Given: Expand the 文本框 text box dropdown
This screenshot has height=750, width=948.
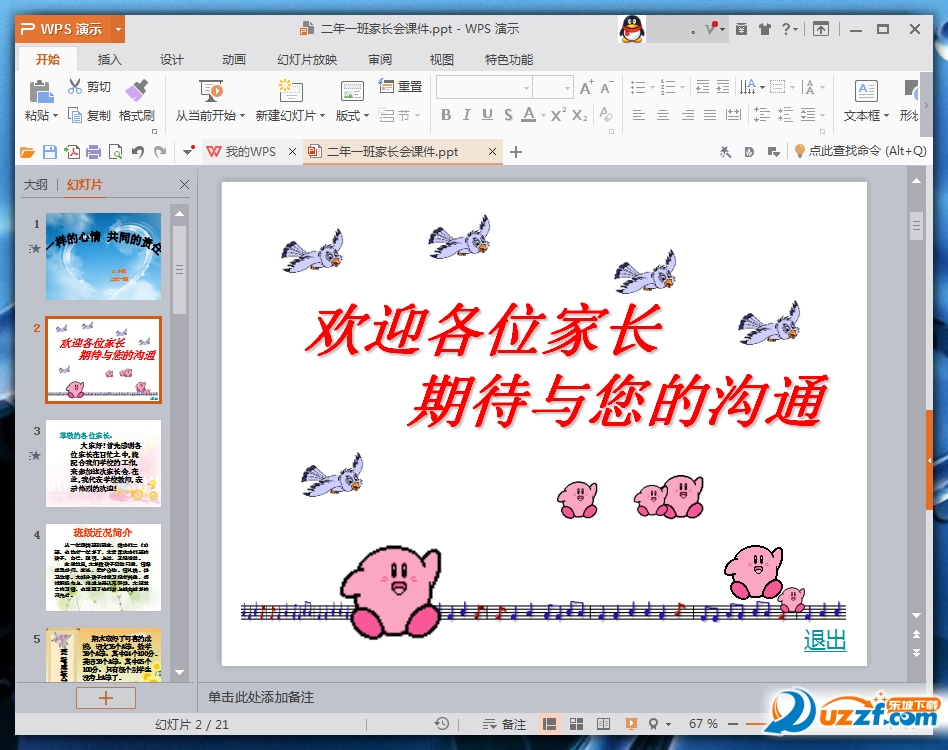Looking at the screenshot, I should (x=886, y=115).
